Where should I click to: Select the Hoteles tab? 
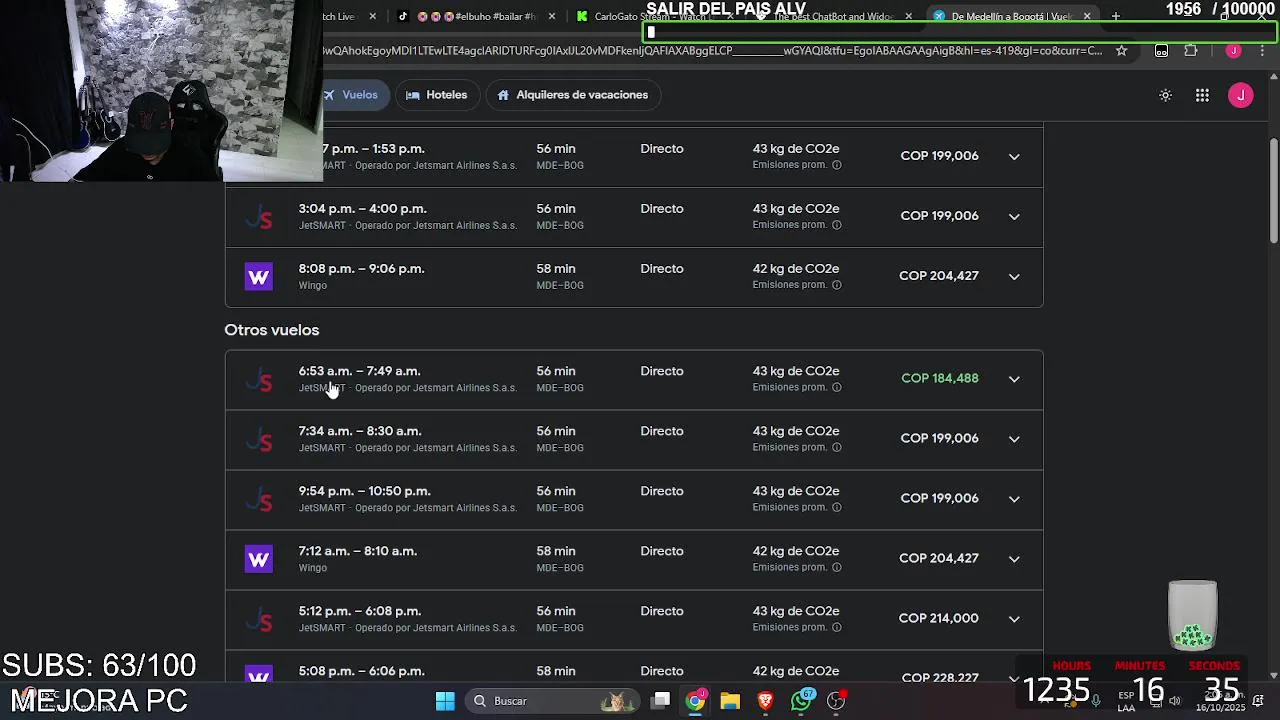tap(437, 95)
